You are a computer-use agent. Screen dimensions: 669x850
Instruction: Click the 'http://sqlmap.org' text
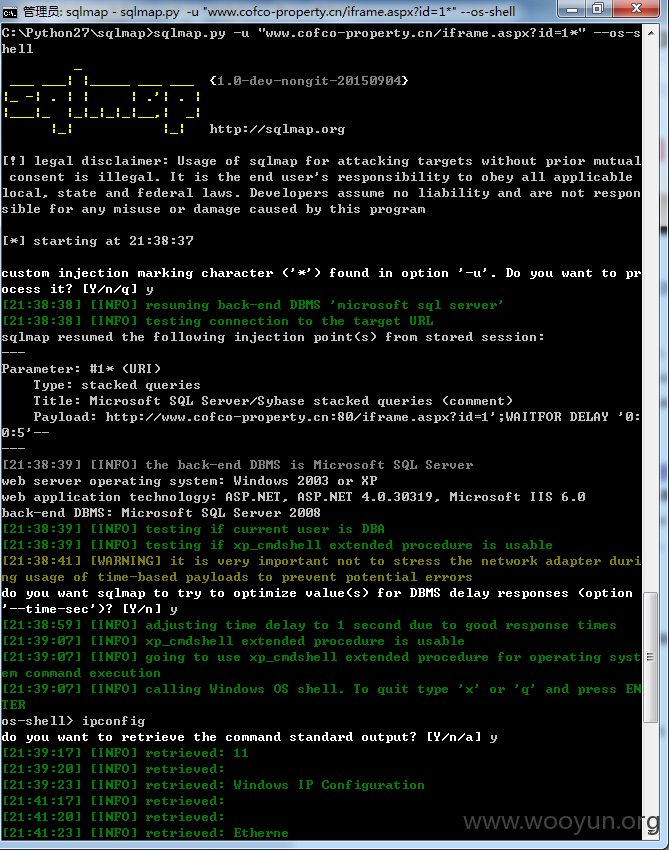(277, 129)
